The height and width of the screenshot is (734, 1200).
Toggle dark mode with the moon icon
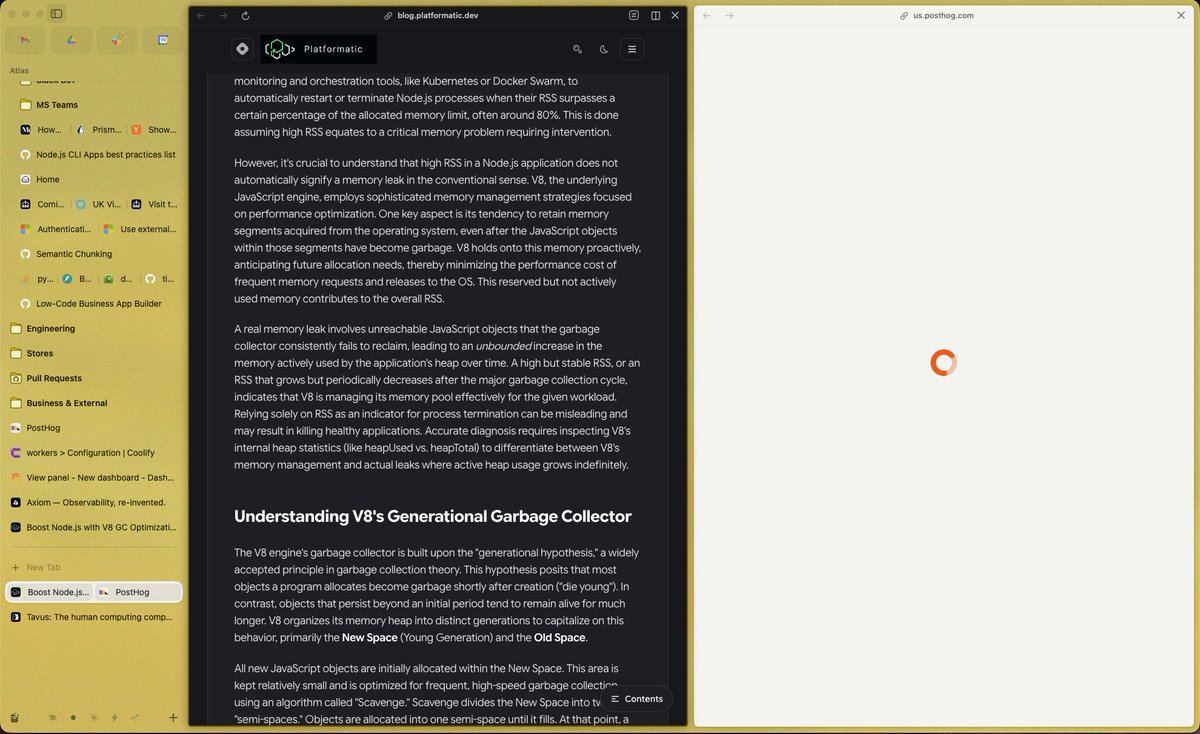604,49
